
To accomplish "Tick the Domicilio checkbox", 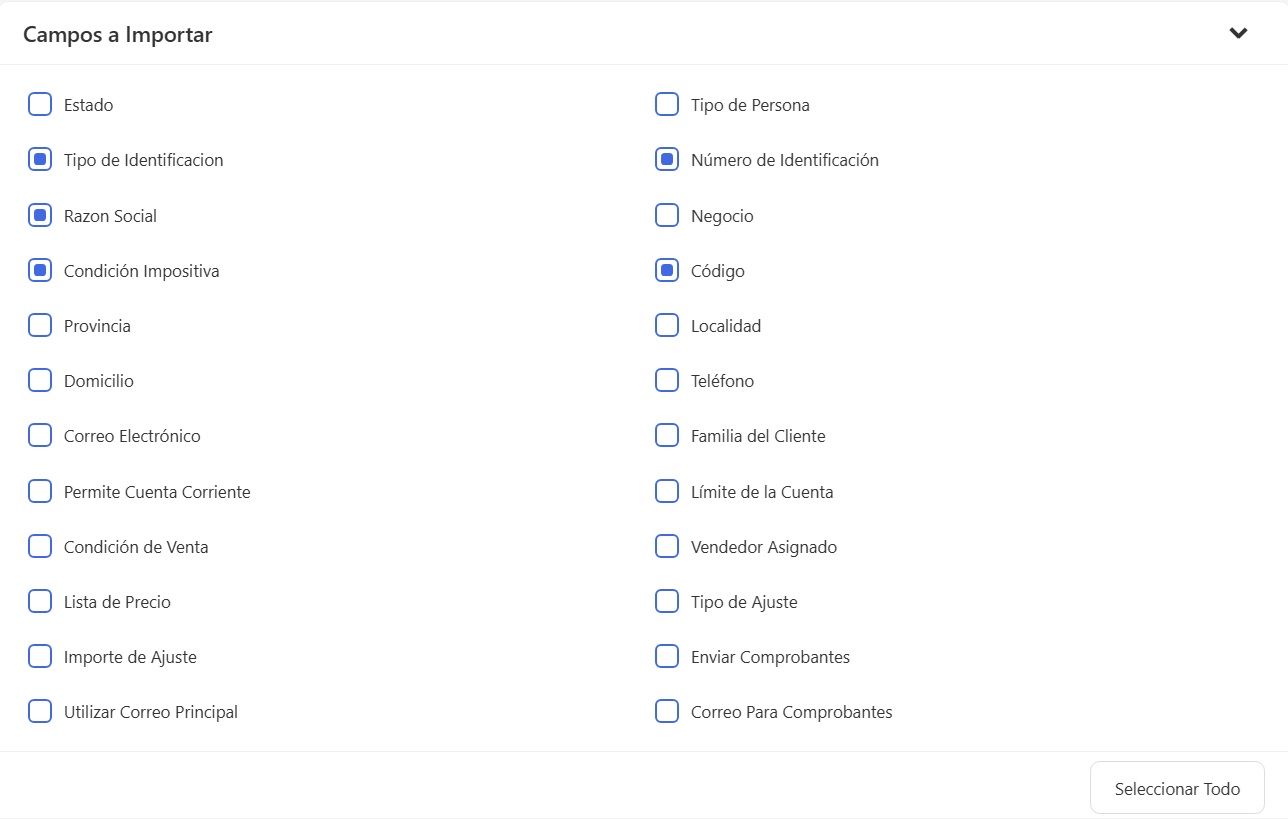I will click(x=40, y=380).
